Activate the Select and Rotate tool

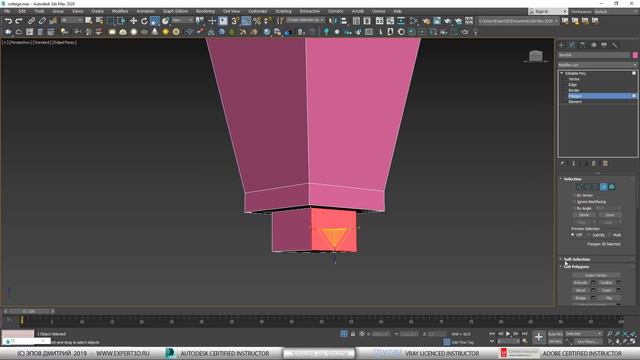coord(144,20)
